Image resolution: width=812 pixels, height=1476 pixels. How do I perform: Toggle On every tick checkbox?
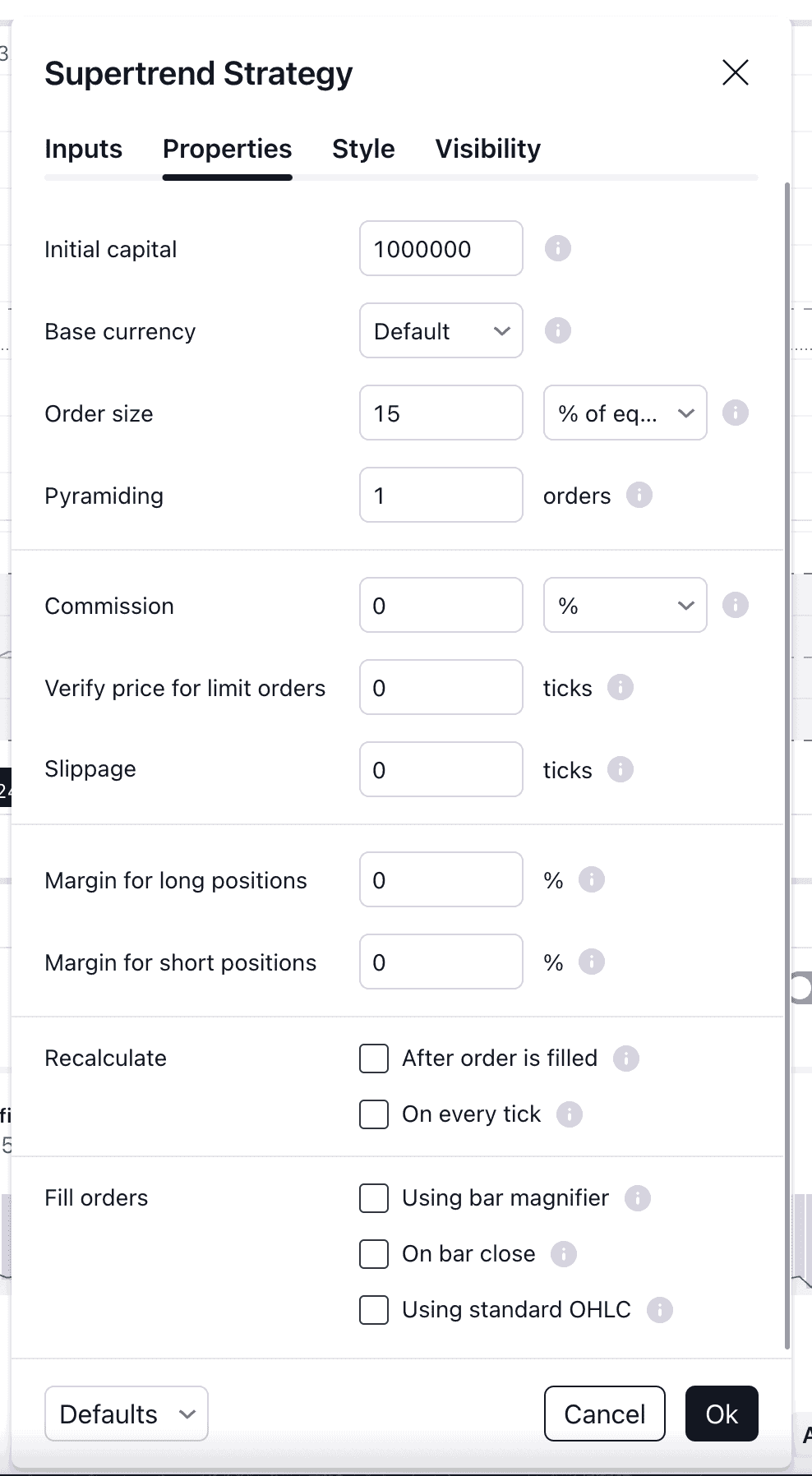click(374, 1114)
